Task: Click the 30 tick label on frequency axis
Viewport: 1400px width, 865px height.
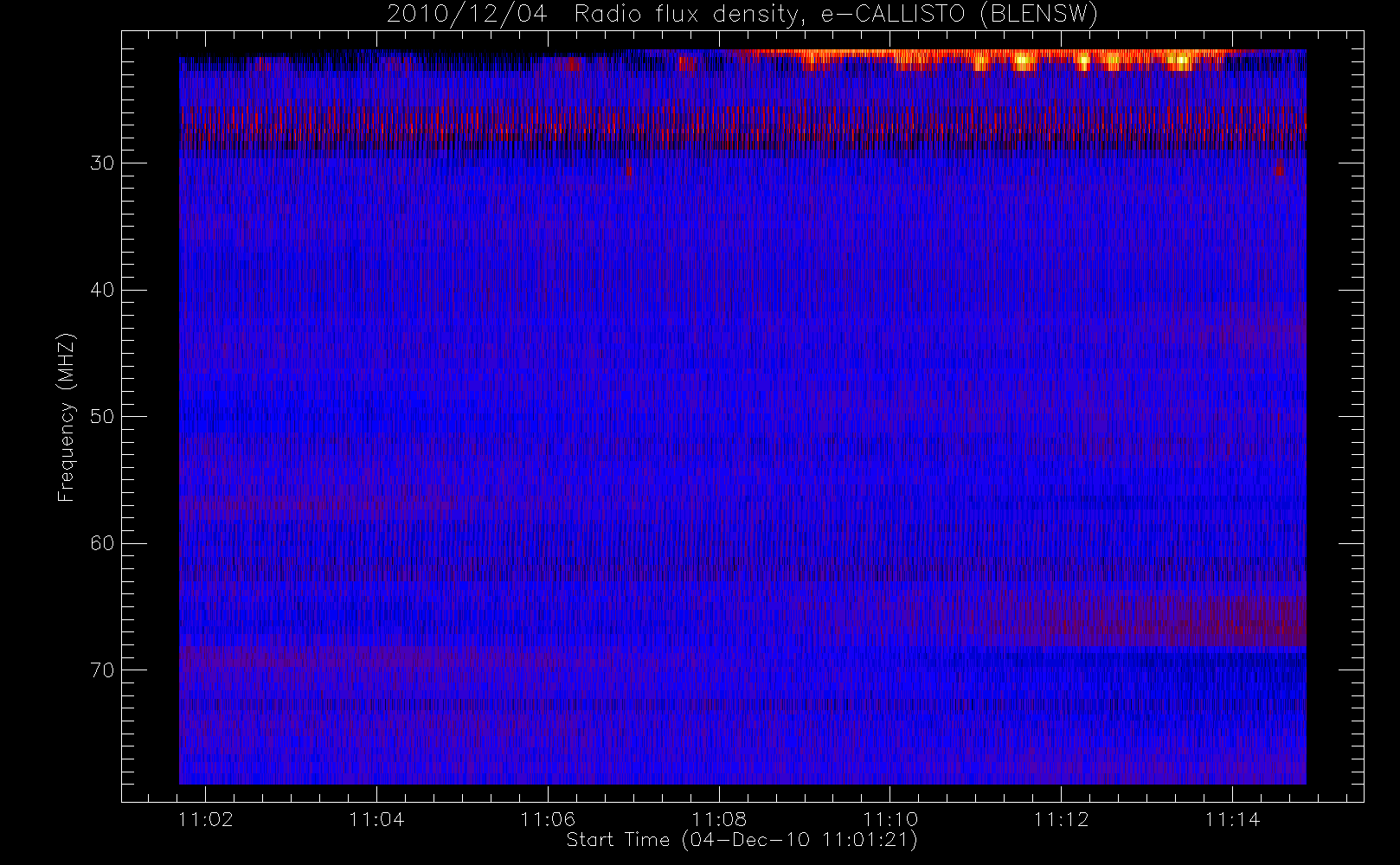Action: [102, 163]
